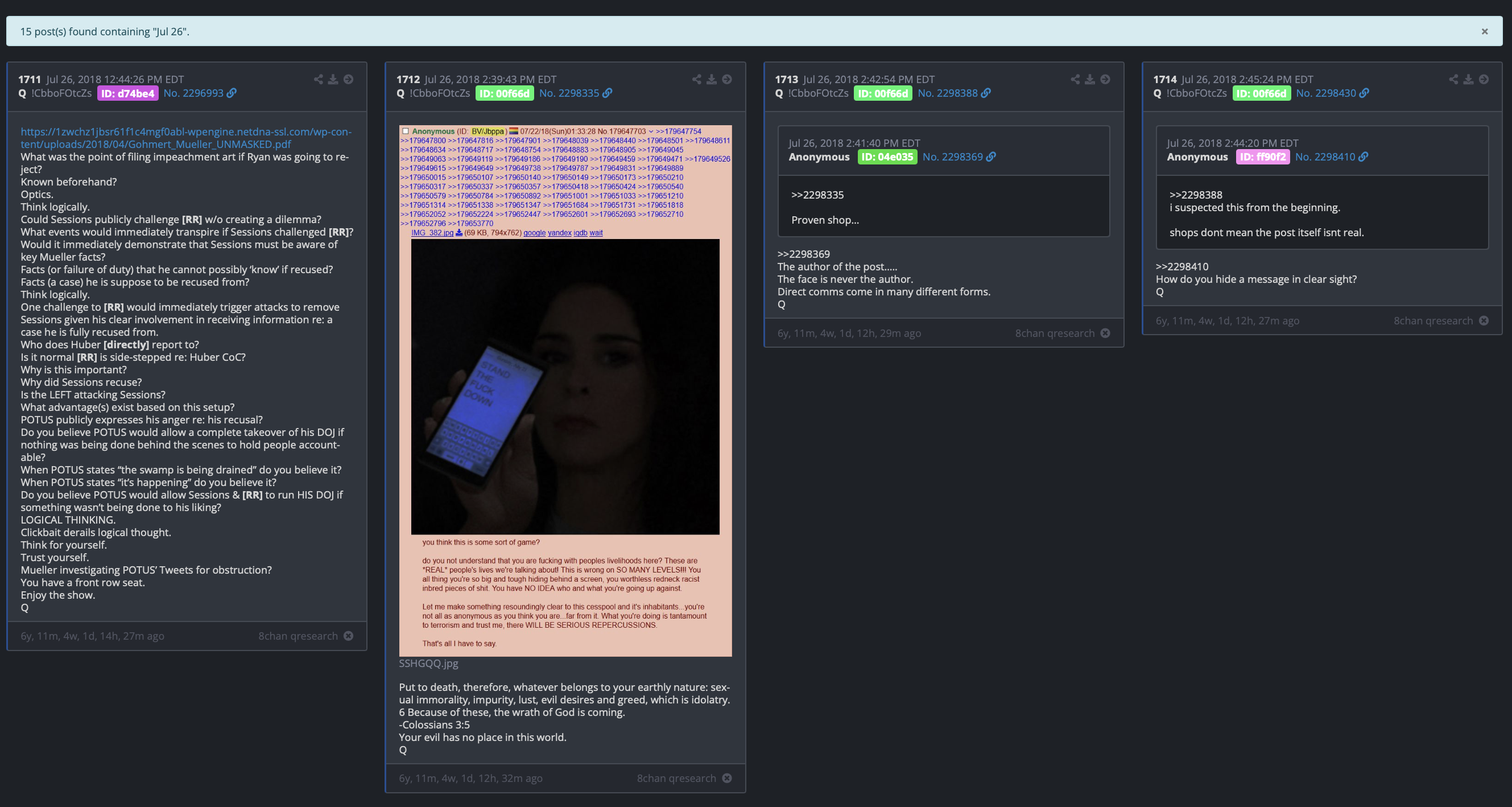Screen dimensions: 1512x807
Task: Share post 1714 via share icon
Action: point(1453,79)
